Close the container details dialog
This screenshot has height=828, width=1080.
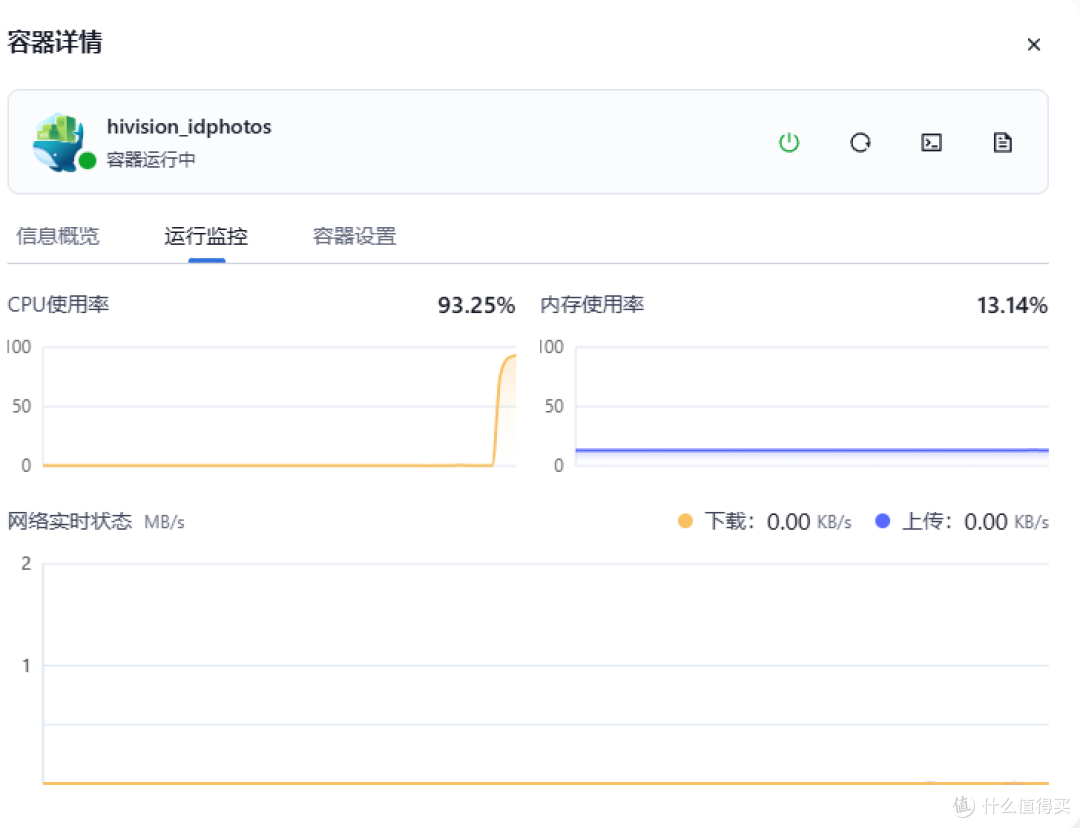(x=1033, y=45)
